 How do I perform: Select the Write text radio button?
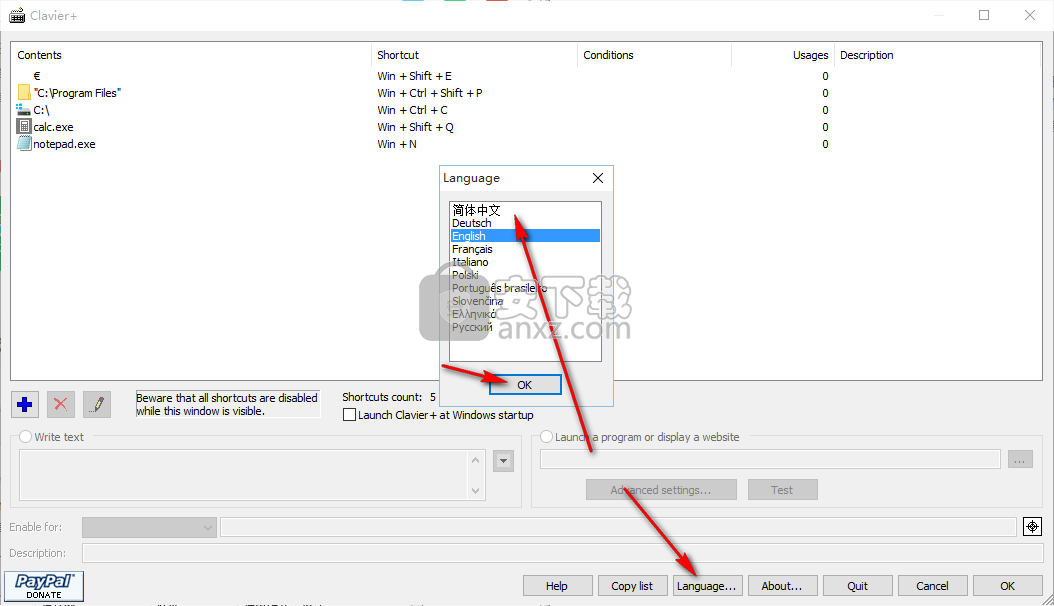click(26, 437)
